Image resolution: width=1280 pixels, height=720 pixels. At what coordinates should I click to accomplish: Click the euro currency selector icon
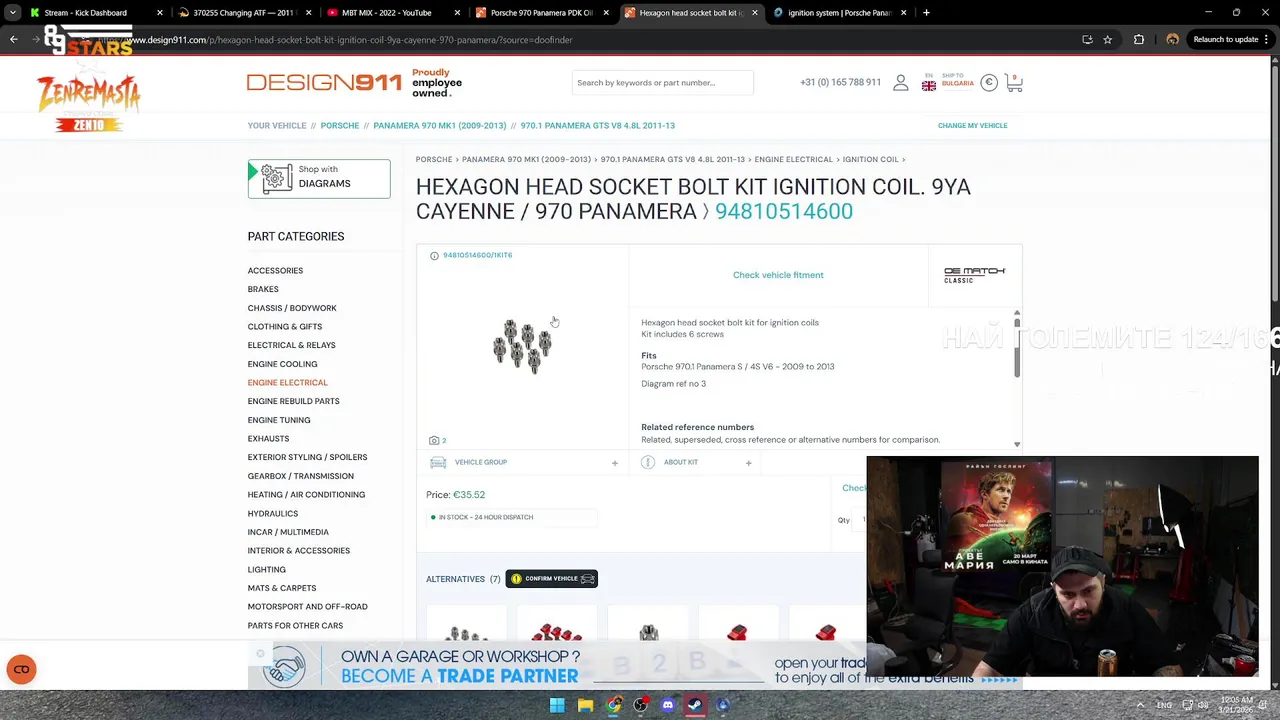pos(989,83)
